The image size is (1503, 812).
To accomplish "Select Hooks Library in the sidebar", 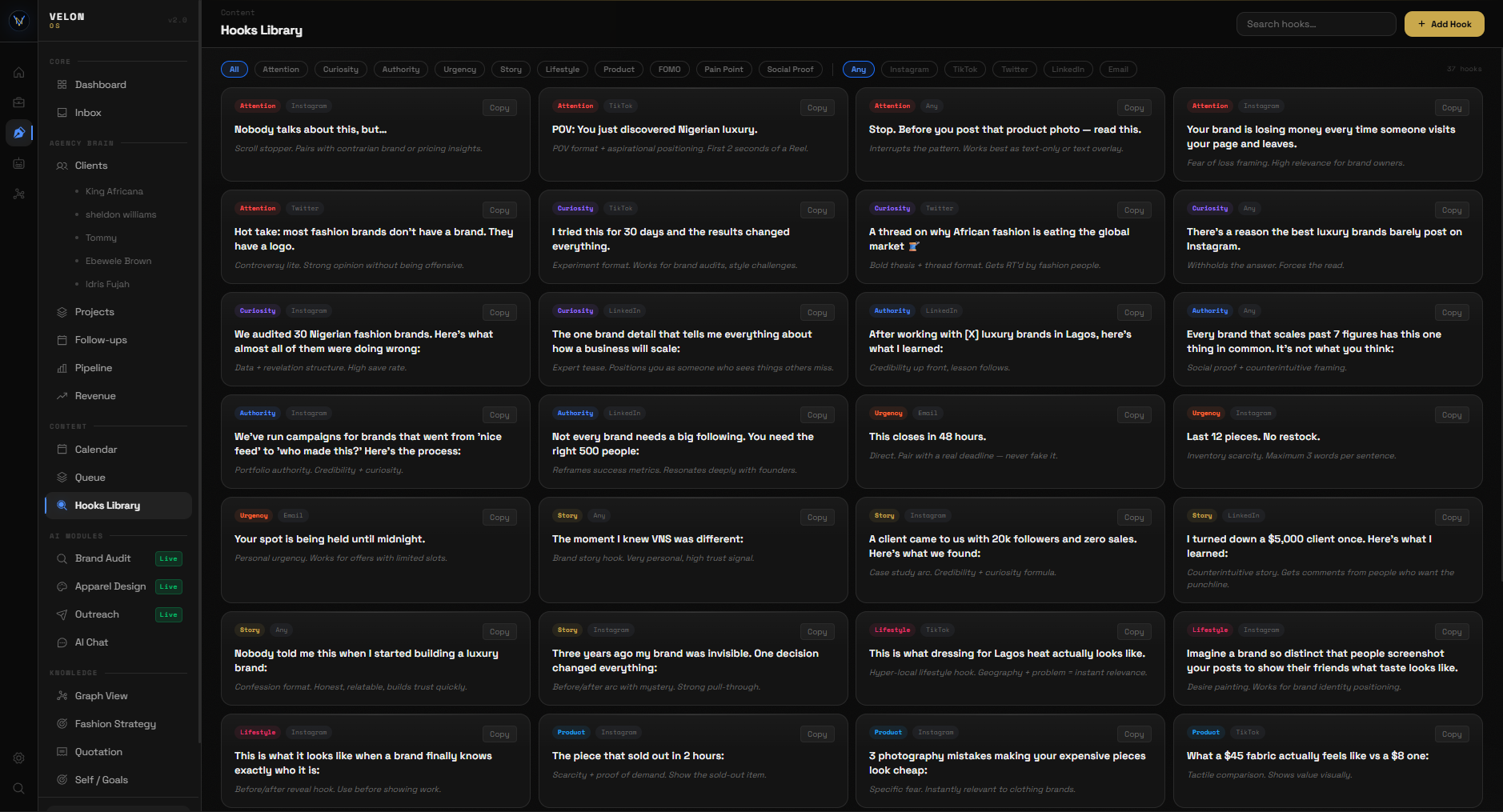I will pyautogui.click(x=118, y=506).
